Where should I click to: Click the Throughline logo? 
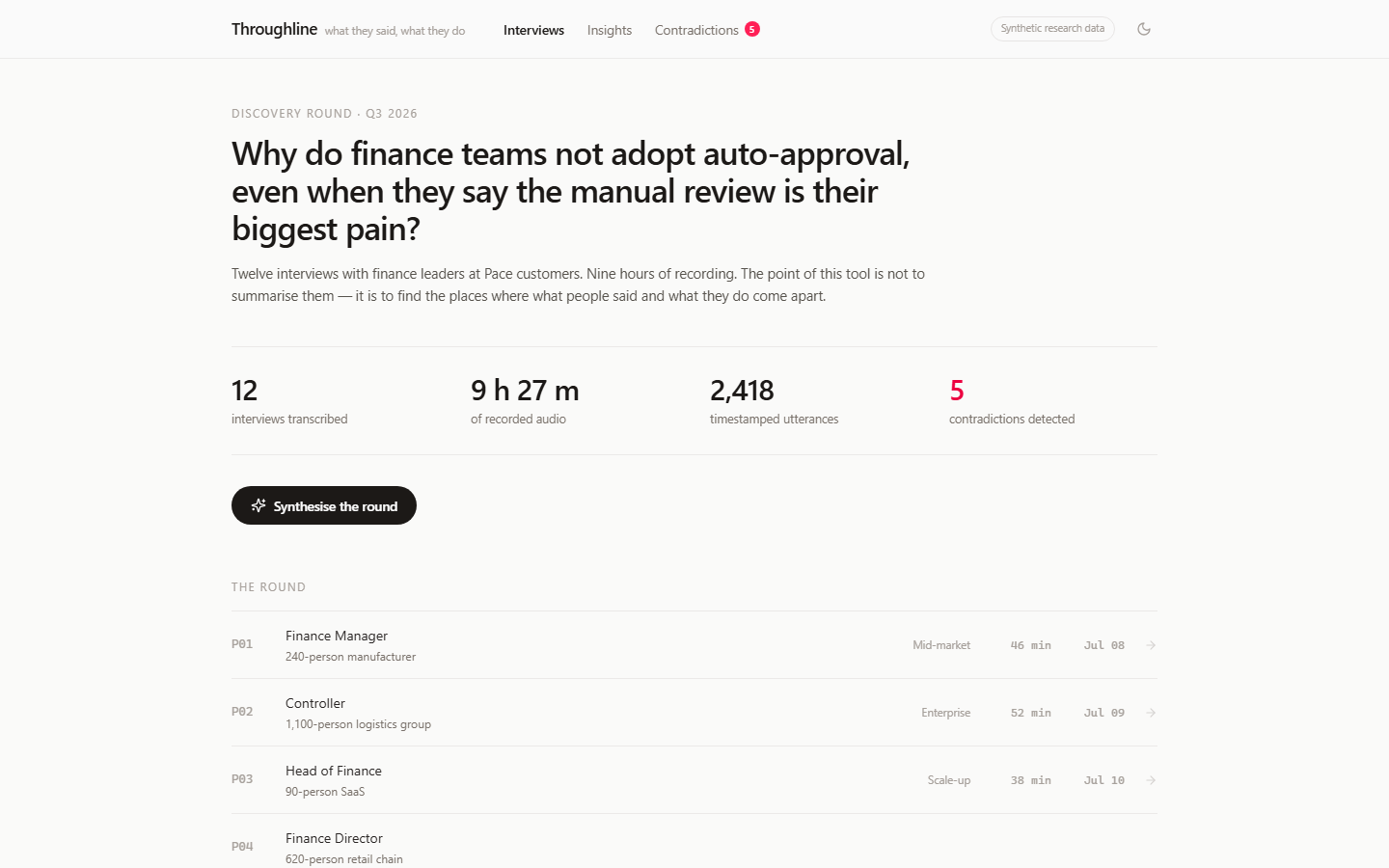tap(274, 29)
